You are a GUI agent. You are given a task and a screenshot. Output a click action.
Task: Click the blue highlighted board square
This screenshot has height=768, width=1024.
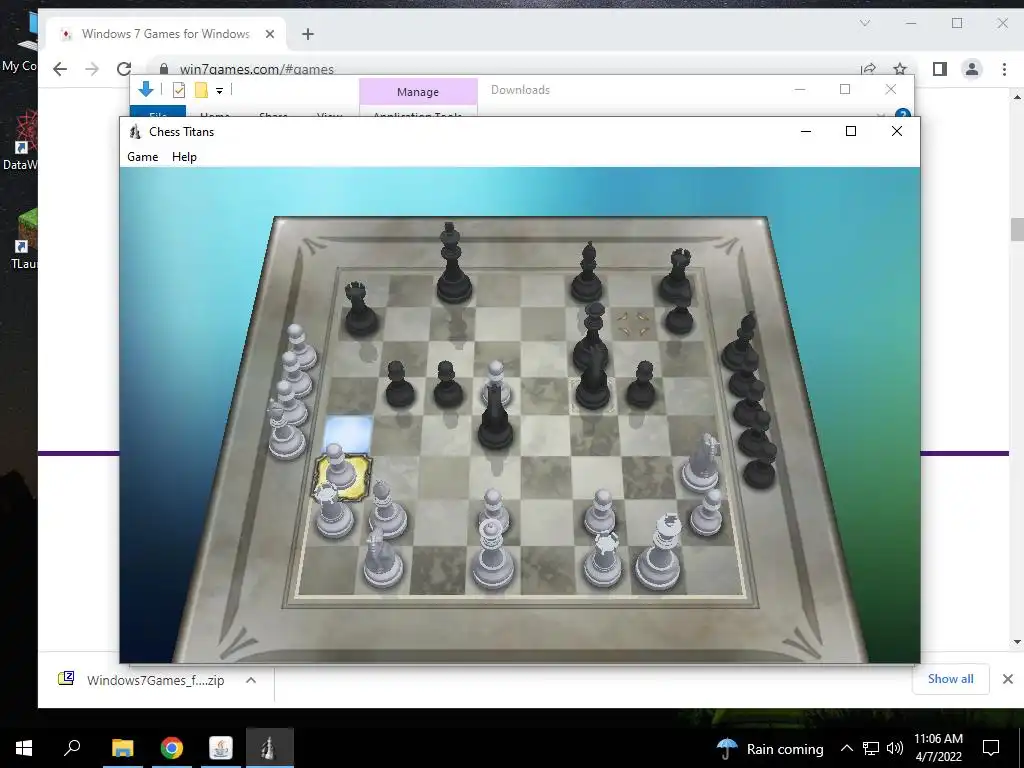pos(348,434)
